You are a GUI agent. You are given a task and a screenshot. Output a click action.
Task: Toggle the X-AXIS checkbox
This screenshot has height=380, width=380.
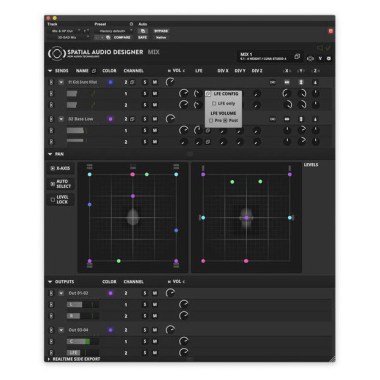(x=52, y=168)
